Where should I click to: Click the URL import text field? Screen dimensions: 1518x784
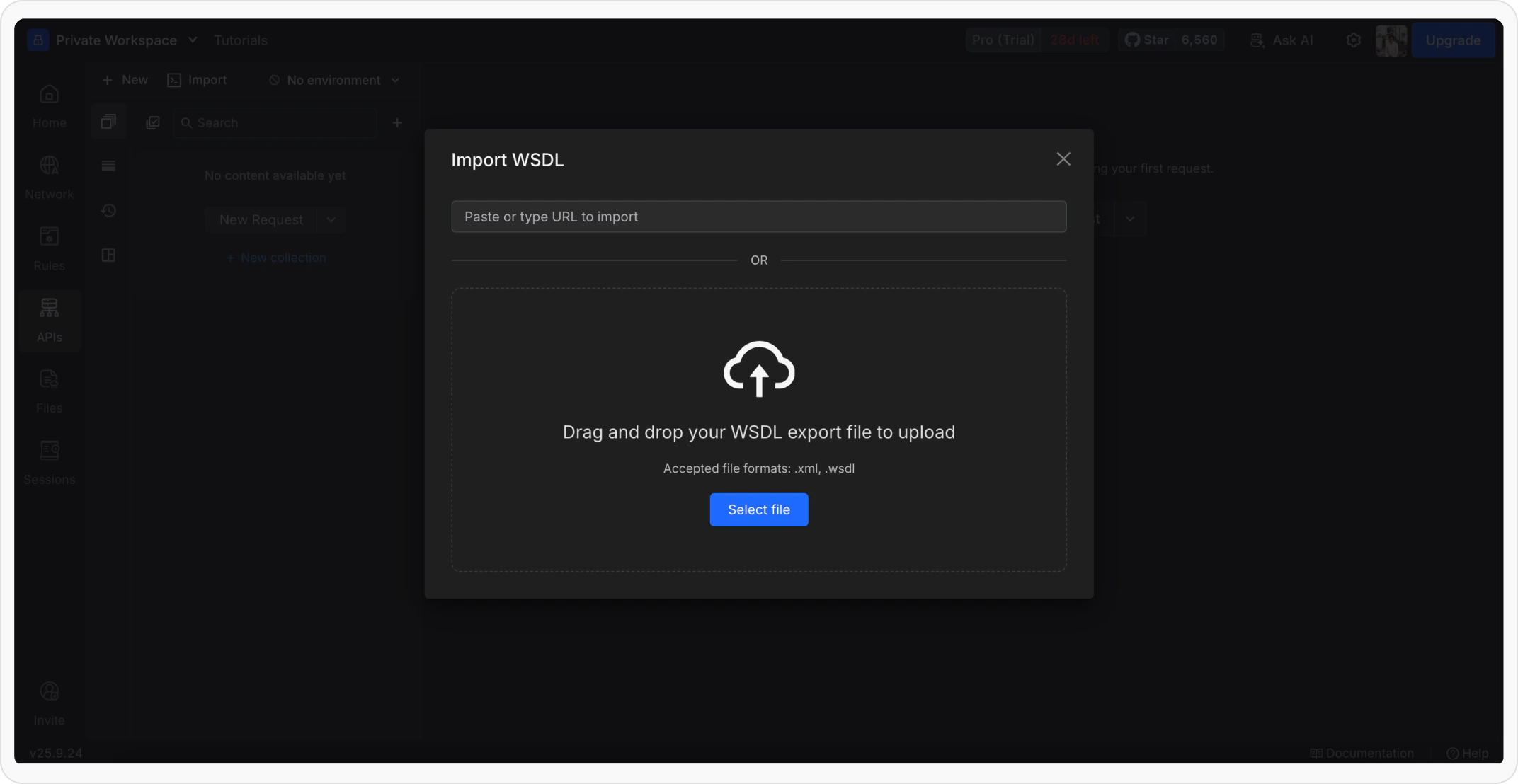pyautogui.click(x=758, y=217)
